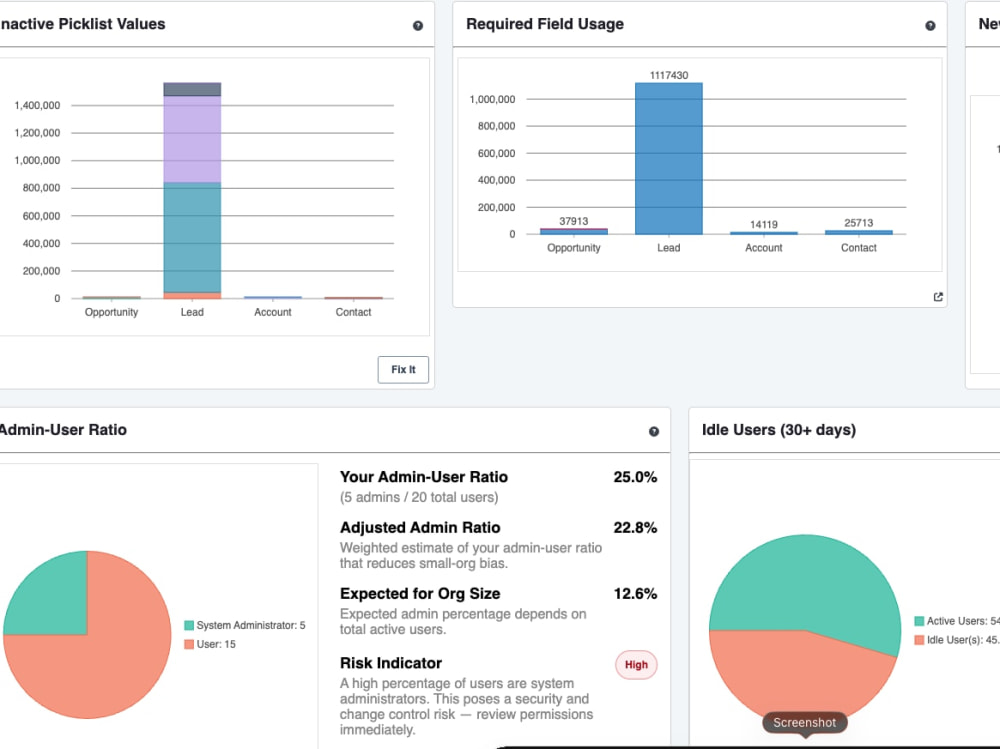Select the Account bar in Required Field Usage

[763, 233]
